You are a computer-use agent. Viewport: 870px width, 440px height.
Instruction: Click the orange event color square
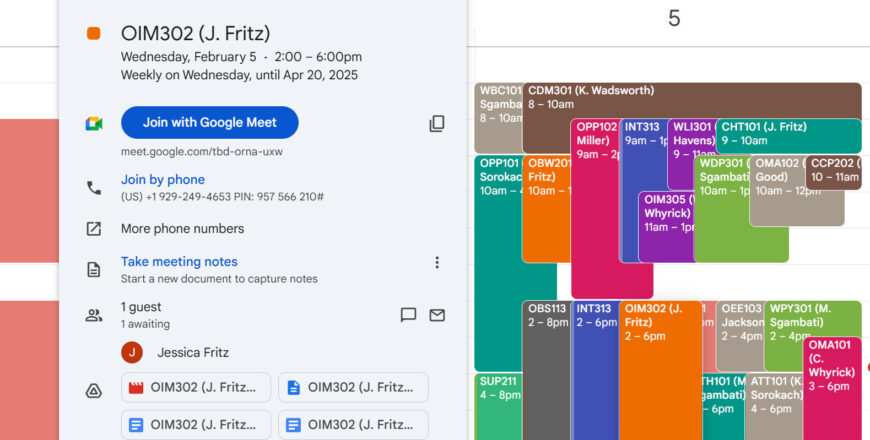pyautogui.click(x=93, y=34)
